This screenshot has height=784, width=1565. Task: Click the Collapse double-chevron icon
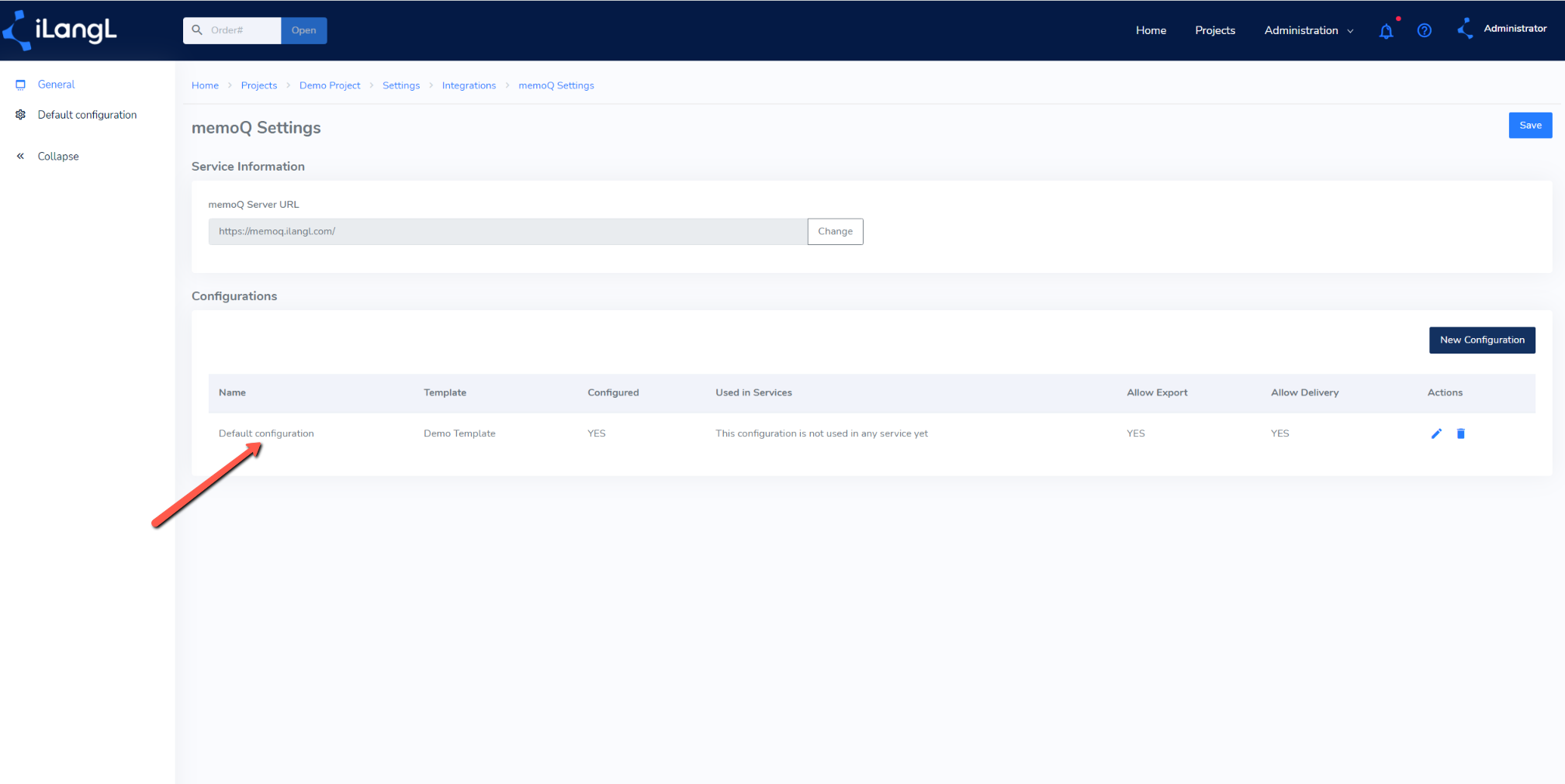click(20, 156)
